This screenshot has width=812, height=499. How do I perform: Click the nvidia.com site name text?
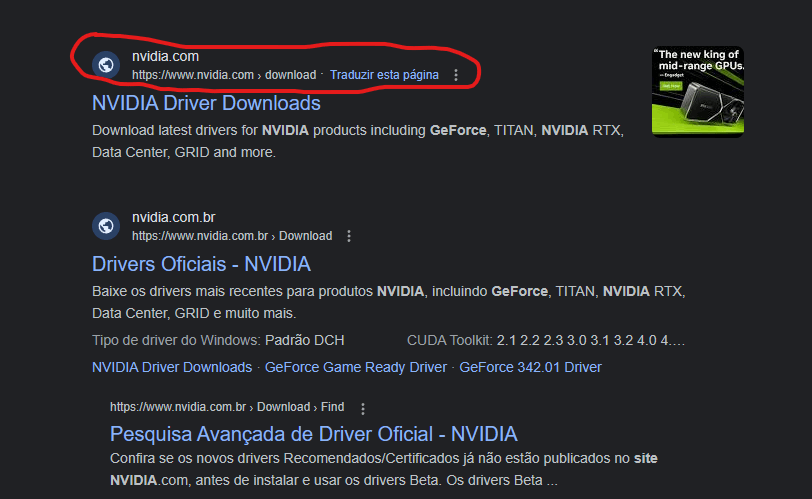tap(165, 56)
